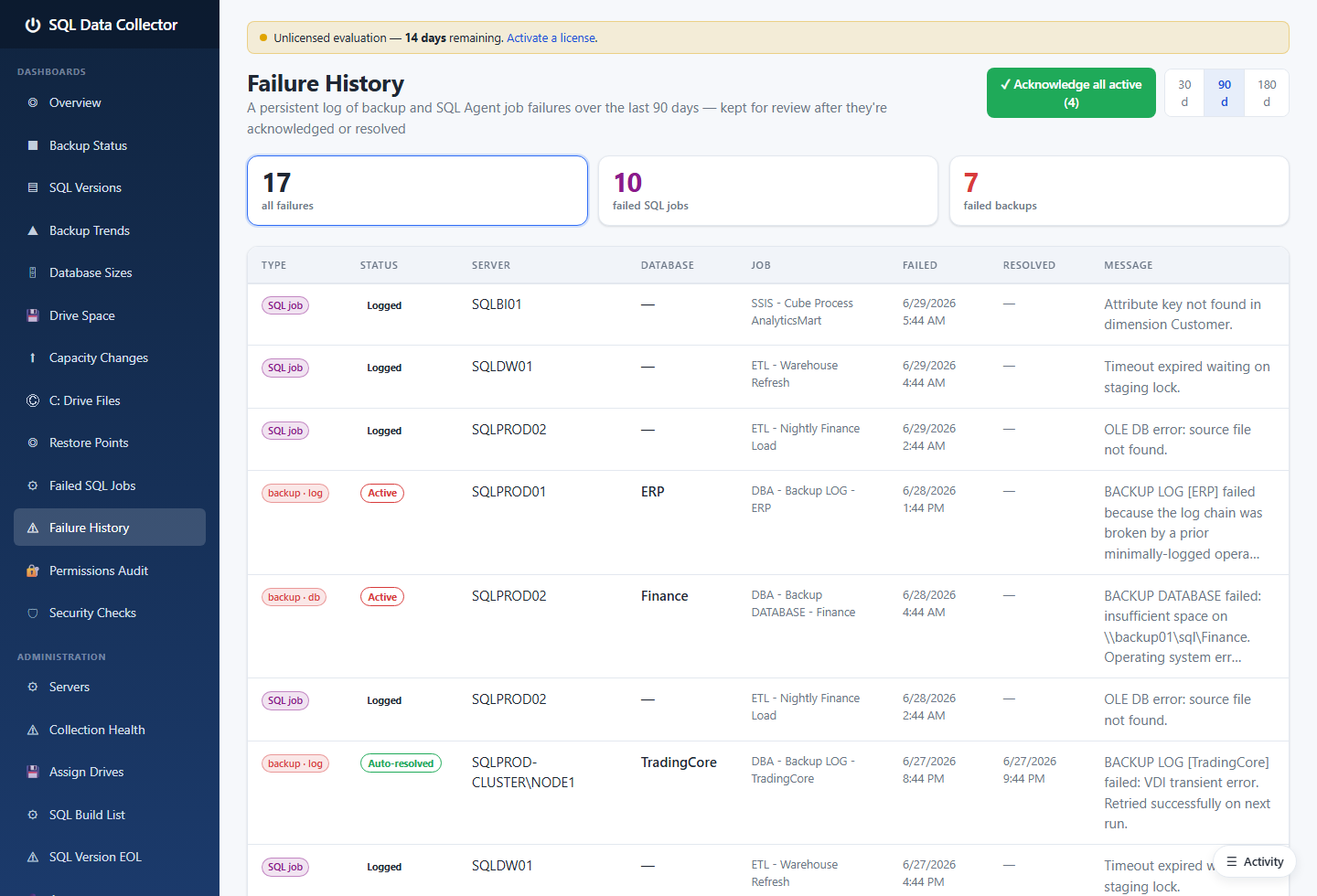Click the Servers gear icon
This screenshot has height=896, width=1317.
click(x=33, y=687)
